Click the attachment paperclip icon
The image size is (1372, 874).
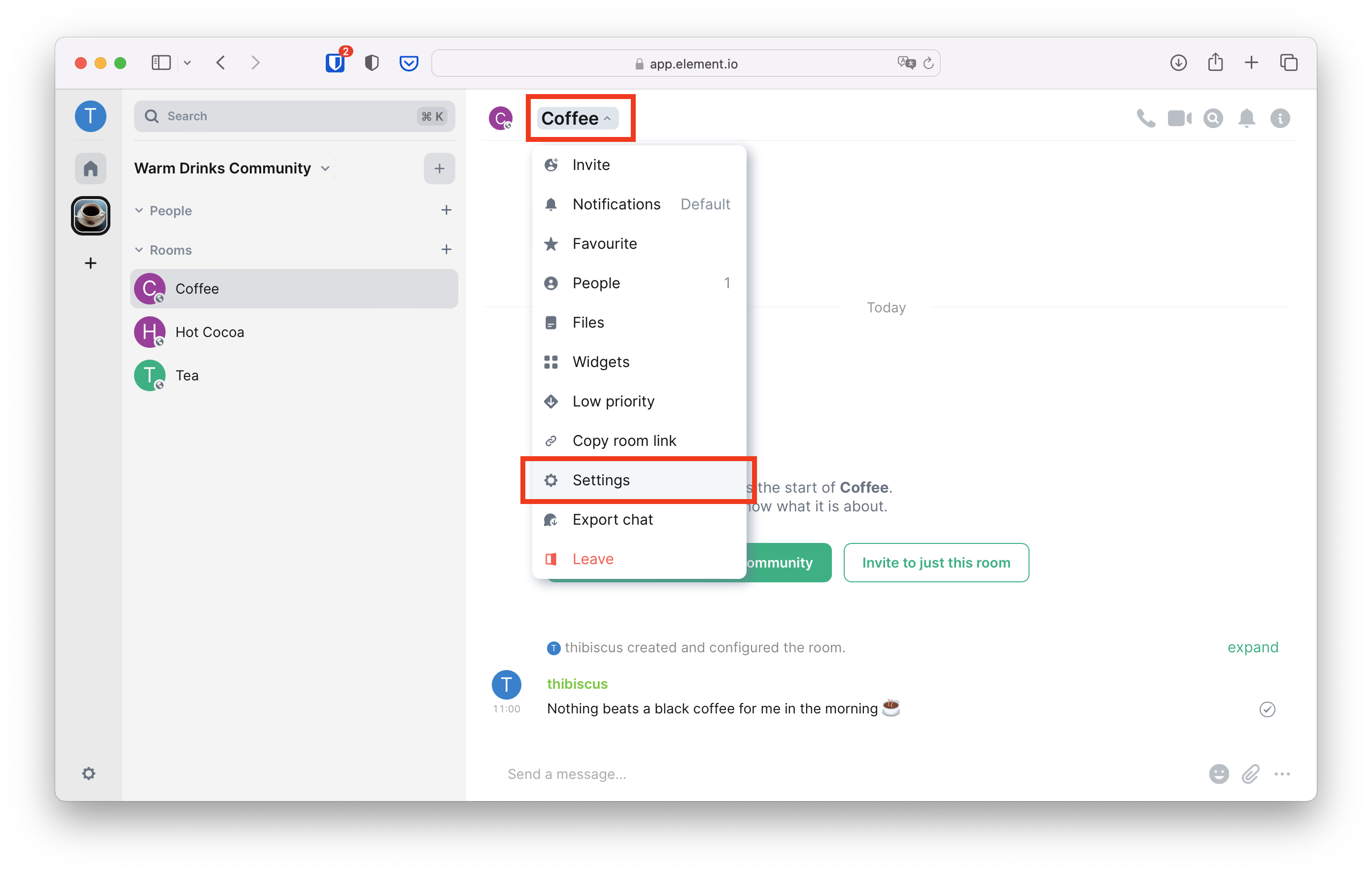(1250, 773)
